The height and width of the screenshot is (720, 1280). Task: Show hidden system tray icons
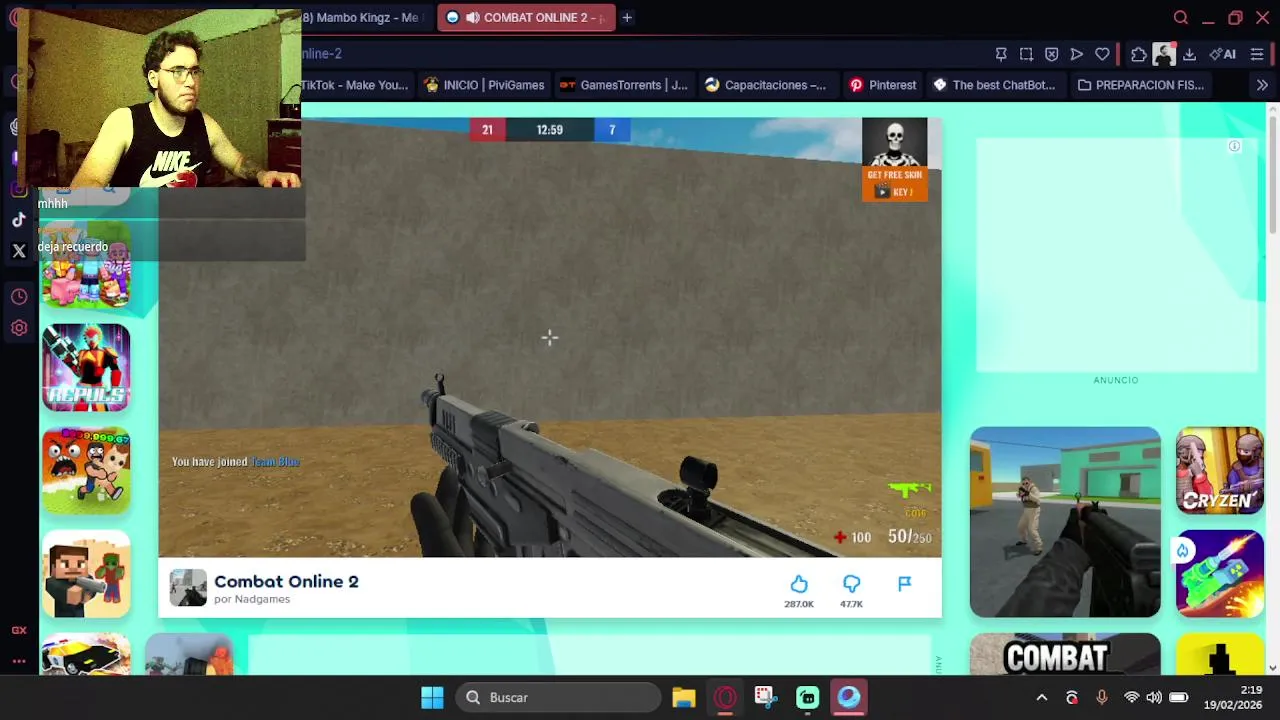[1042, 697]
